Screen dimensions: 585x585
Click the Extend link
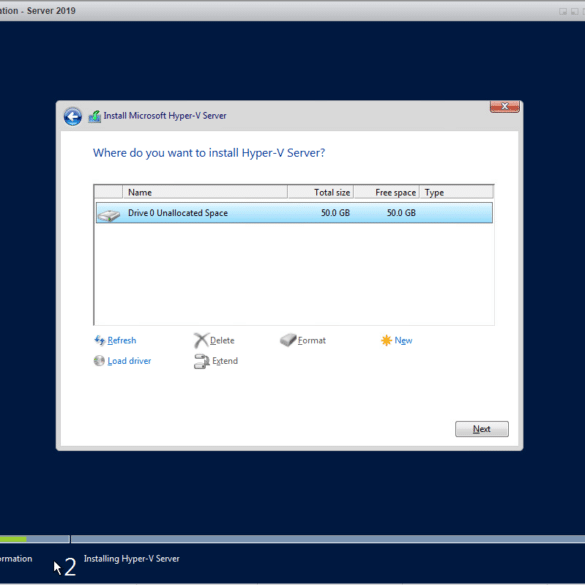pos(225,361)
